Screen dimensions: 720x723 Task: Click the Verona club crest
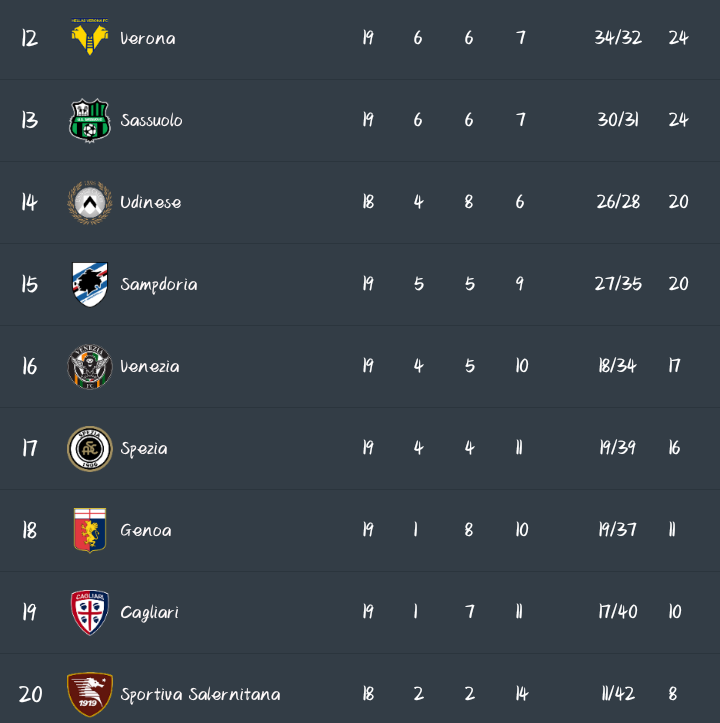click(x=89, y=38)
